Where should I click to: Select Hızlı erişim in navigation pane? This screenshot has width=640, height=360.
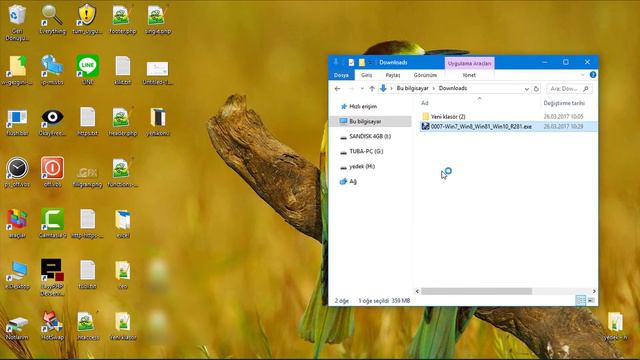(363, 107)
